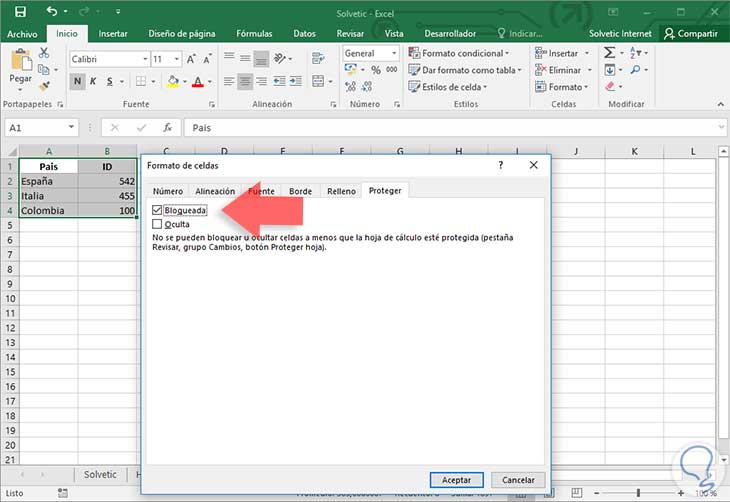Open the Calibri font name dropdown
Screen dimensions: 730x502
click(145, 59)
